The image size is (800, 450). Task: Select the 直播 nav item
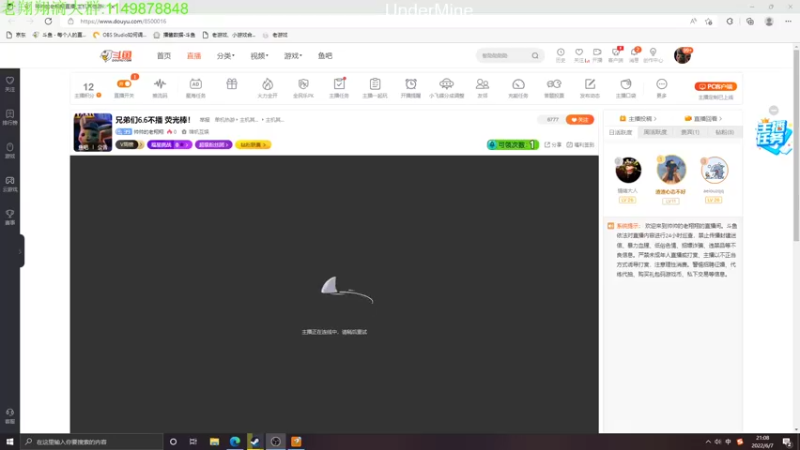194,56
